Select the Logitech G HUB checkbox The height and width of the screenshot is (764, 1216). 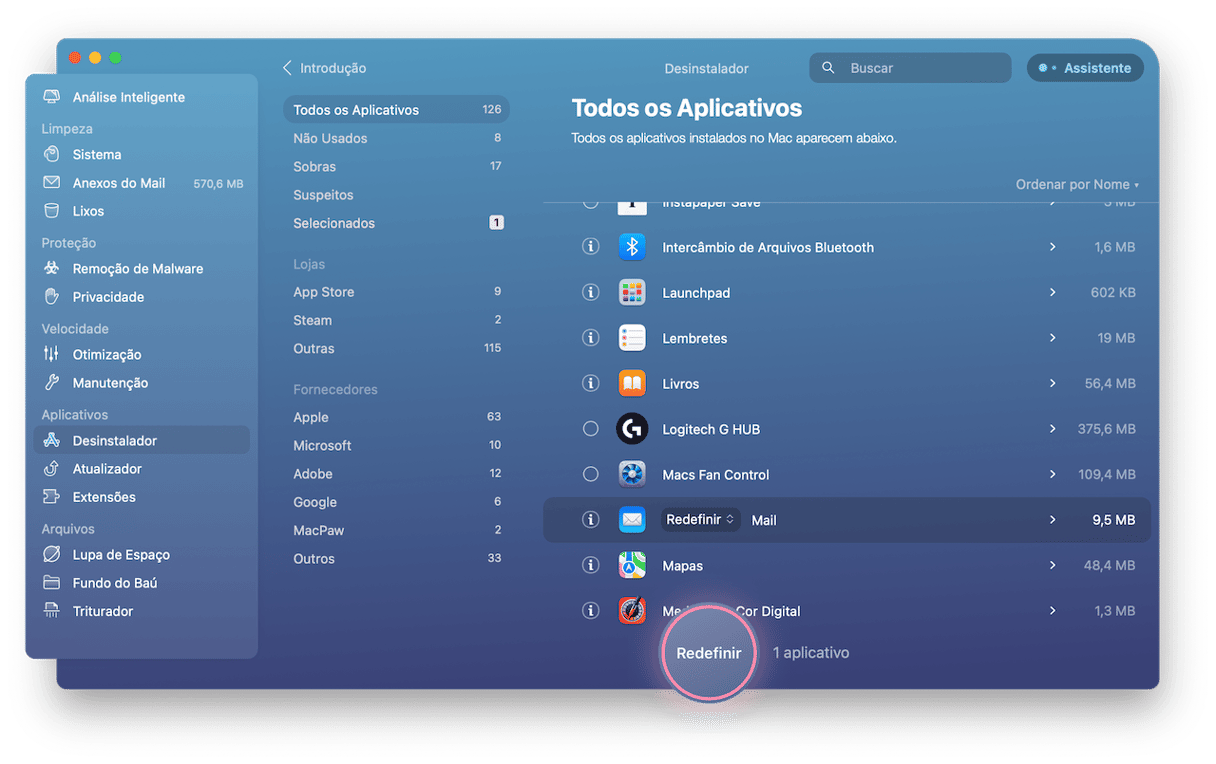591,429
